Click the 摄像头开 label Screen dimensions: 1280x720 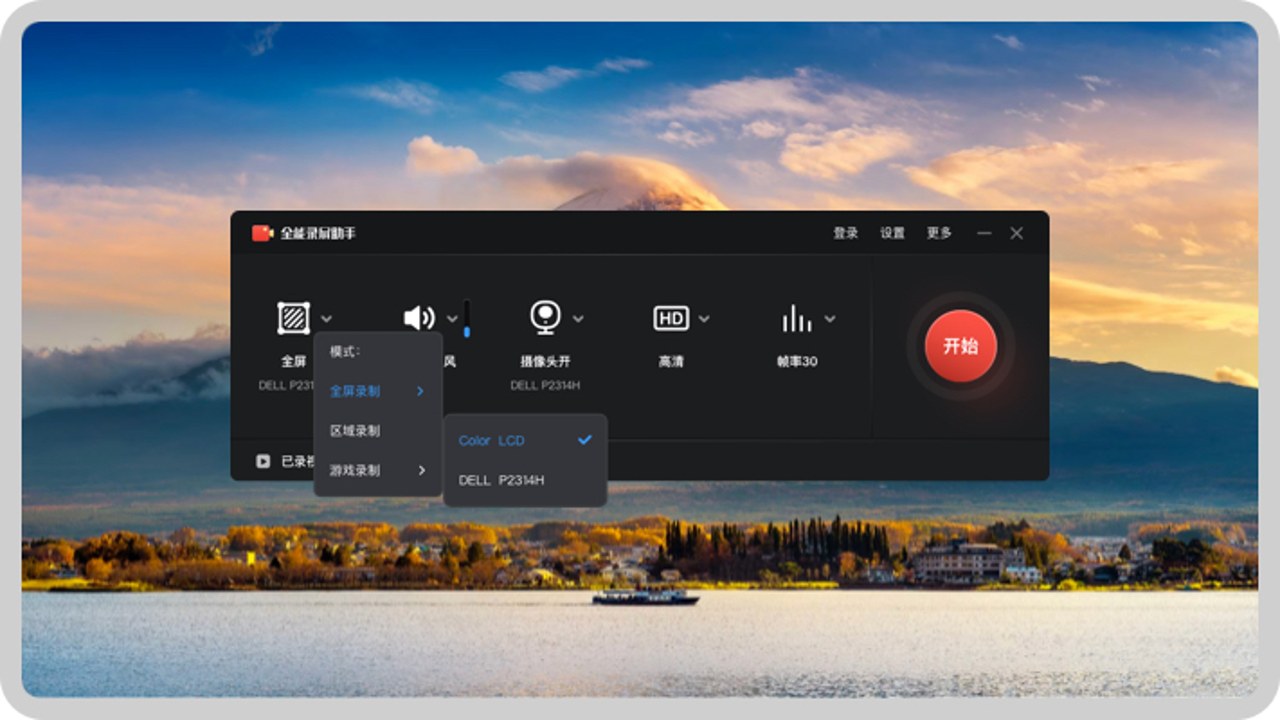545,361
